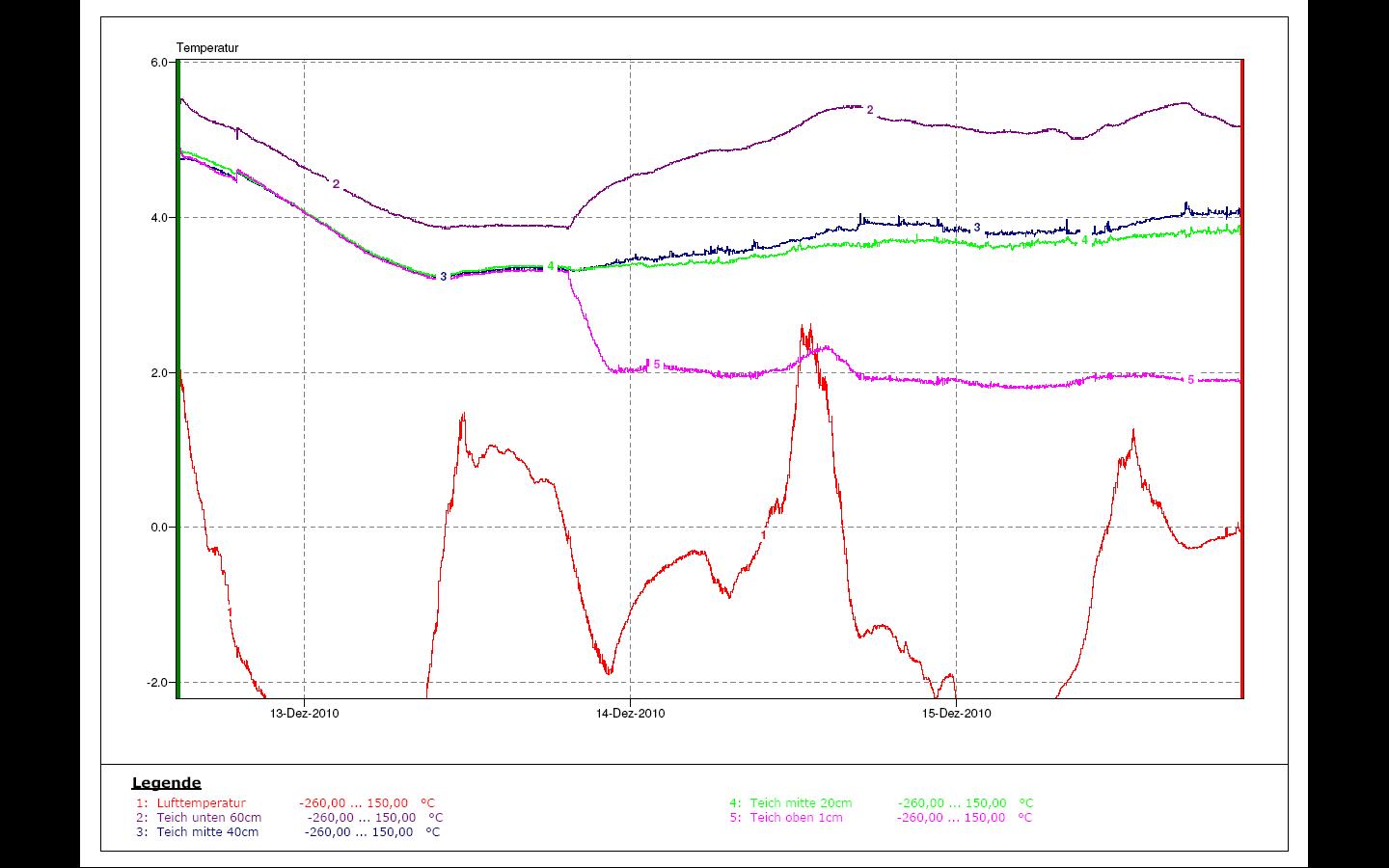Click the 15-Dez-2010 date label

pyautogui.click(x=956, y=714)
